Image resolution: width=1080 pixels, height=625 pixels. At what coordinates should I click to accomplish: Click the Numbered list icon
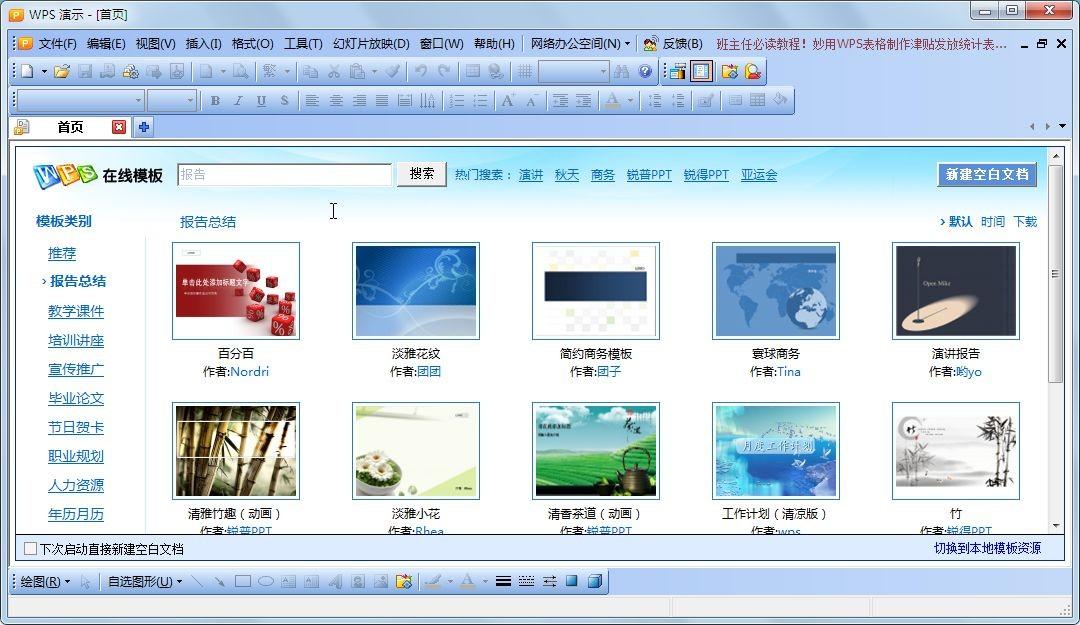457,101
